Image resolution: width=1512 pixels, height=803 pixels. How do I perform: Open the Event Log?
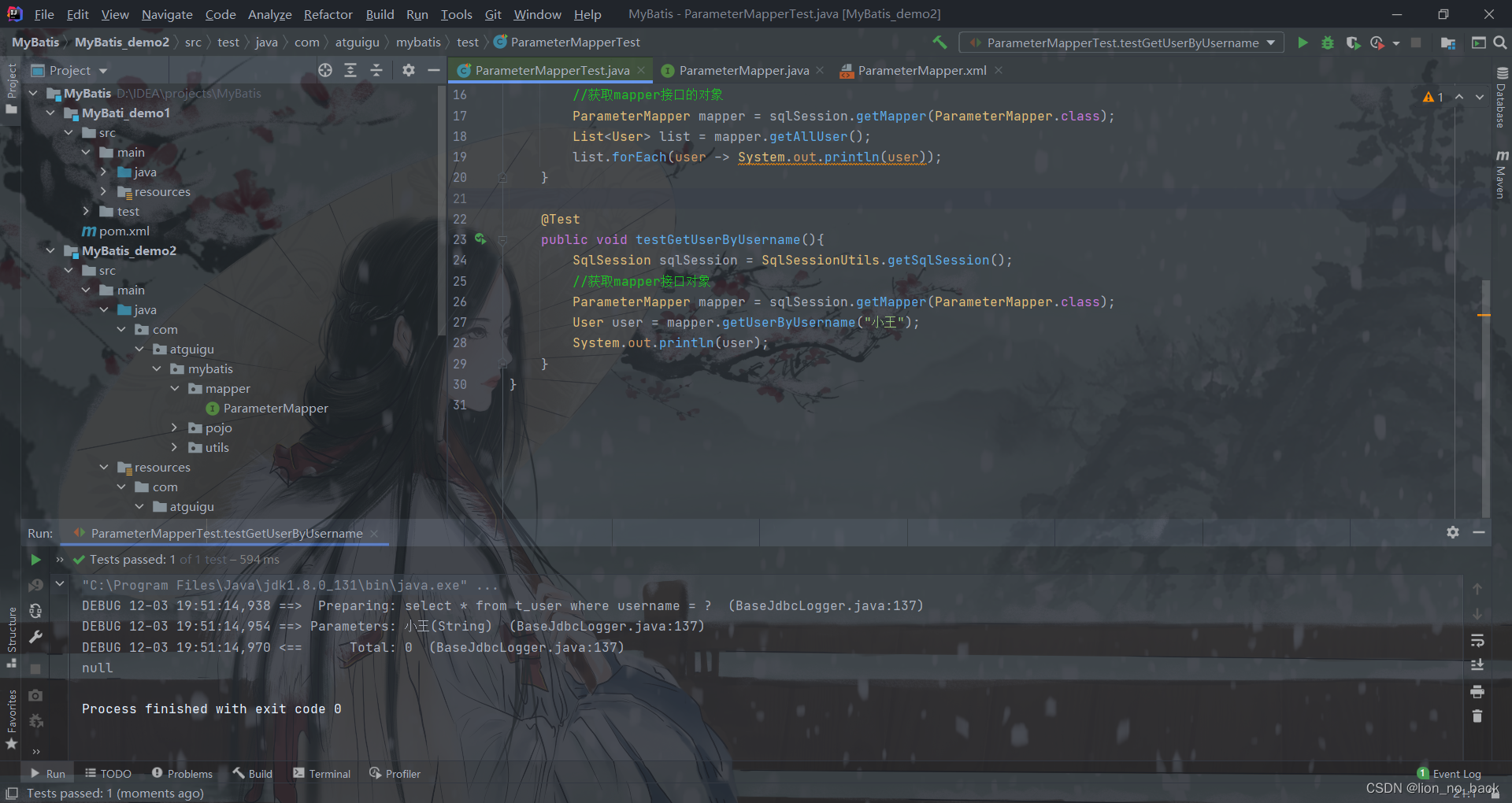(x=1449, y=774)
